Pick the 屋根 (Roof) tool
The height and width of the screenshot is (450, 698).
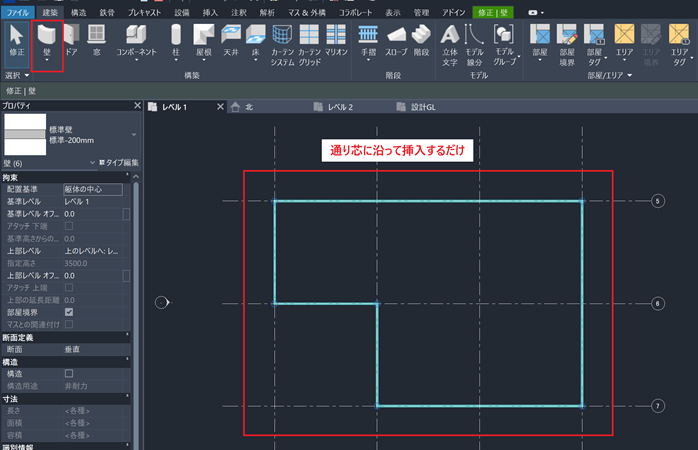click(x=203, y=38)
